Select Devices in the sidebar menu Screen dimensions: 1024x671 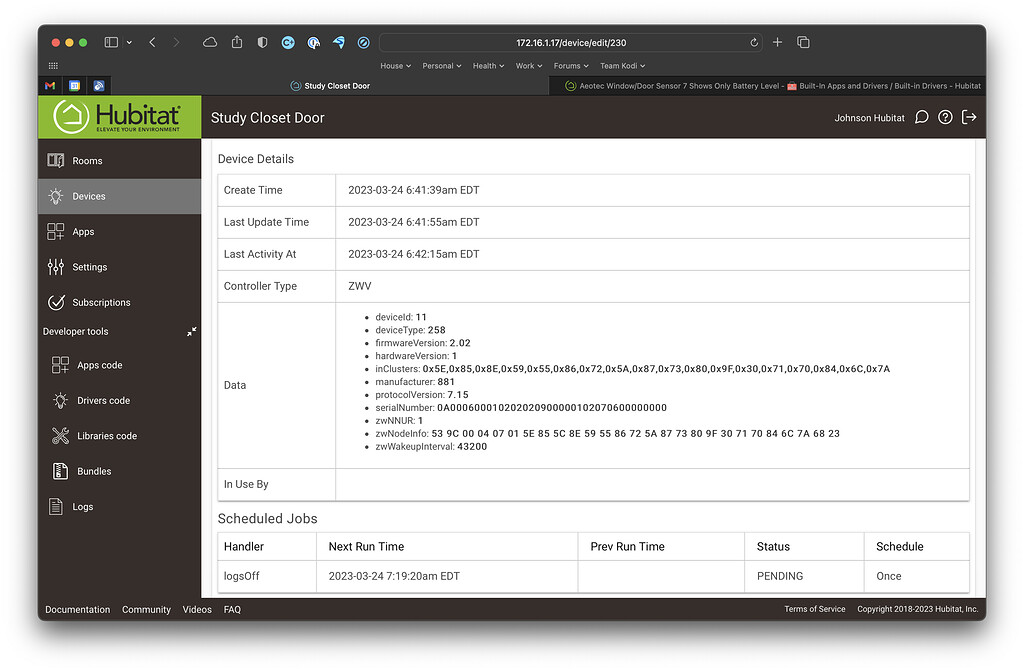tap(88, 196)
